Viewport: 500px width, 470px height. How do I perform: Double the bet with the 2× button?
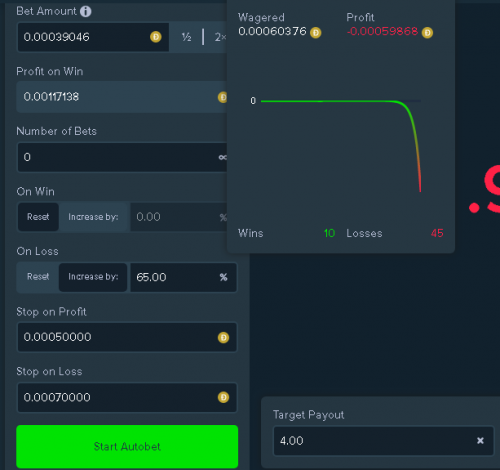click(220, 37)
